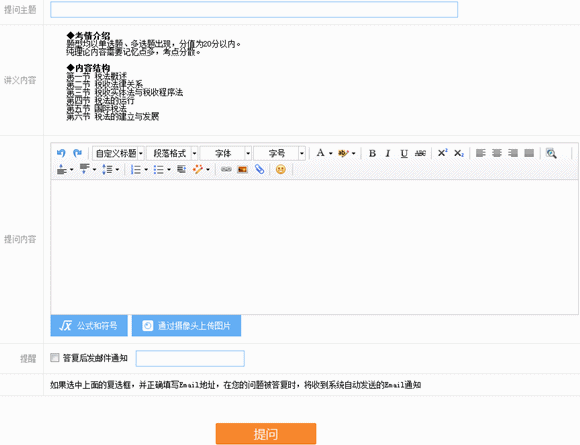580x445 pixels.
Task: Click the 公式和符号 button
Action: click(89, 326)
